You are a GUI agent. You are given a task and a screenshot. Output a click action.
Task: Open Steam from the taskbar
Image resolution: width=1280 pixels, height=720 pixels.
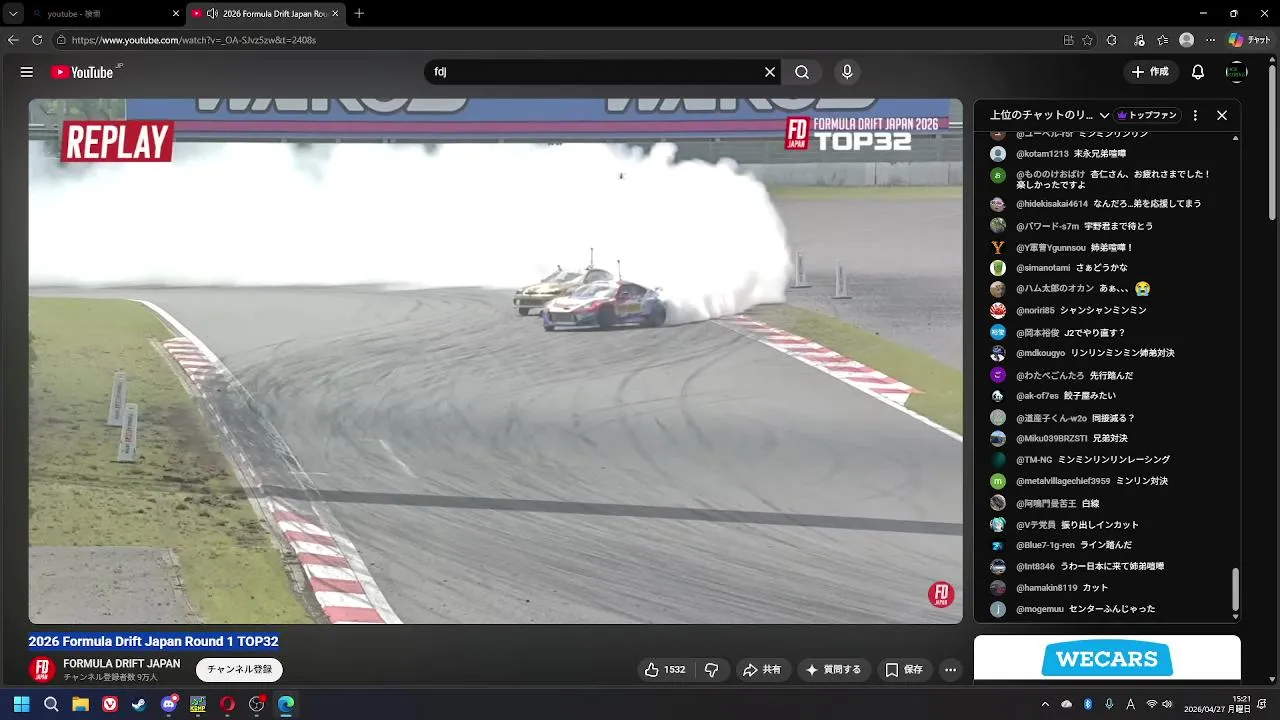click(x=139, y=704)
